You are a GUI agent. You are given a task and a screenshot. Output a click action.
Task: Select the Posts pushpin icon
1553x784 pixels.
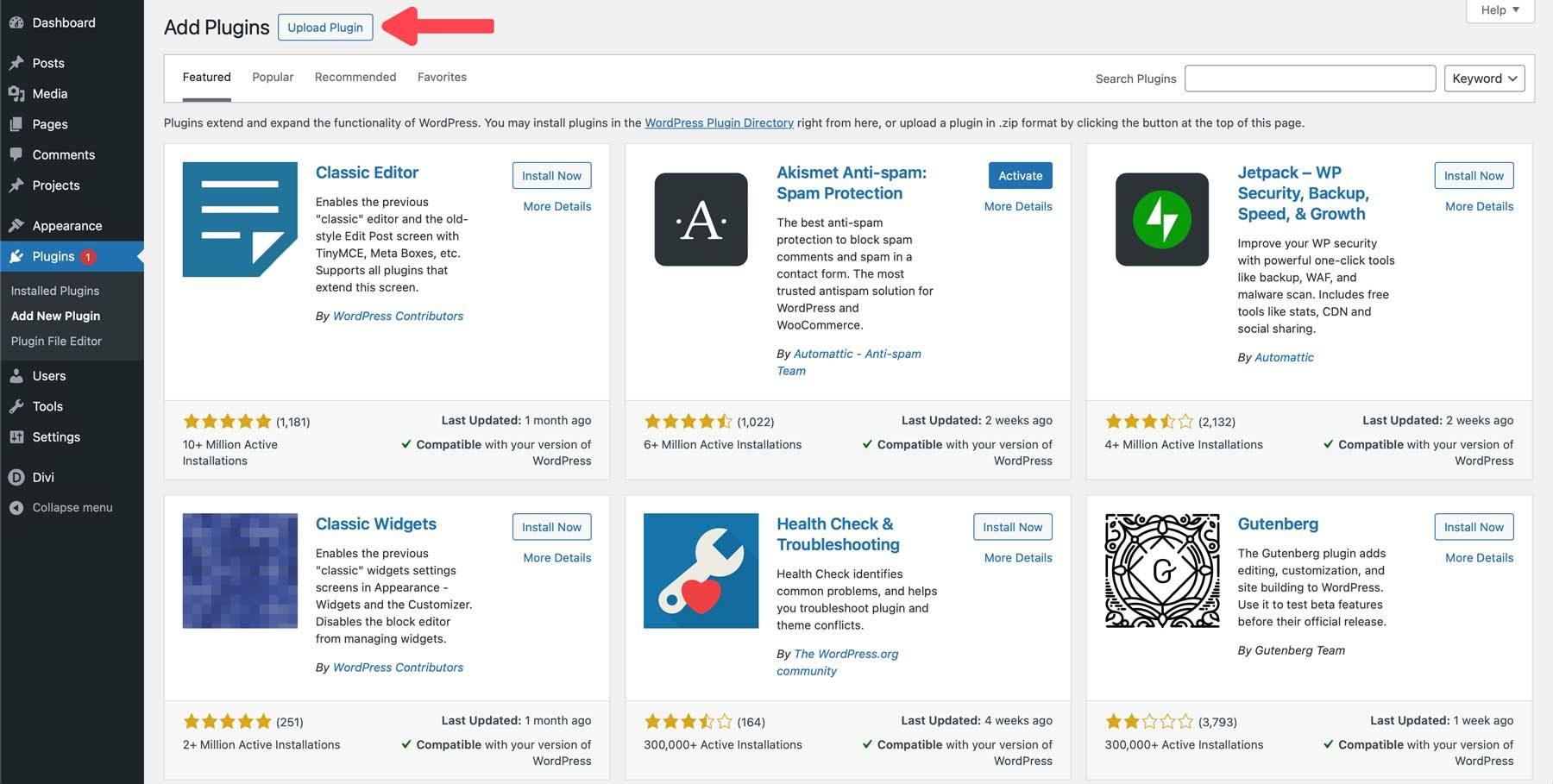click(x=16, y=62)
